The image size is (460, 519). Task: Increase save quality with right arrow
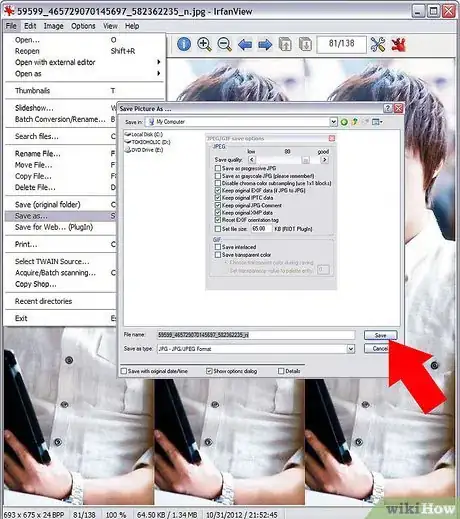(324, 160)
